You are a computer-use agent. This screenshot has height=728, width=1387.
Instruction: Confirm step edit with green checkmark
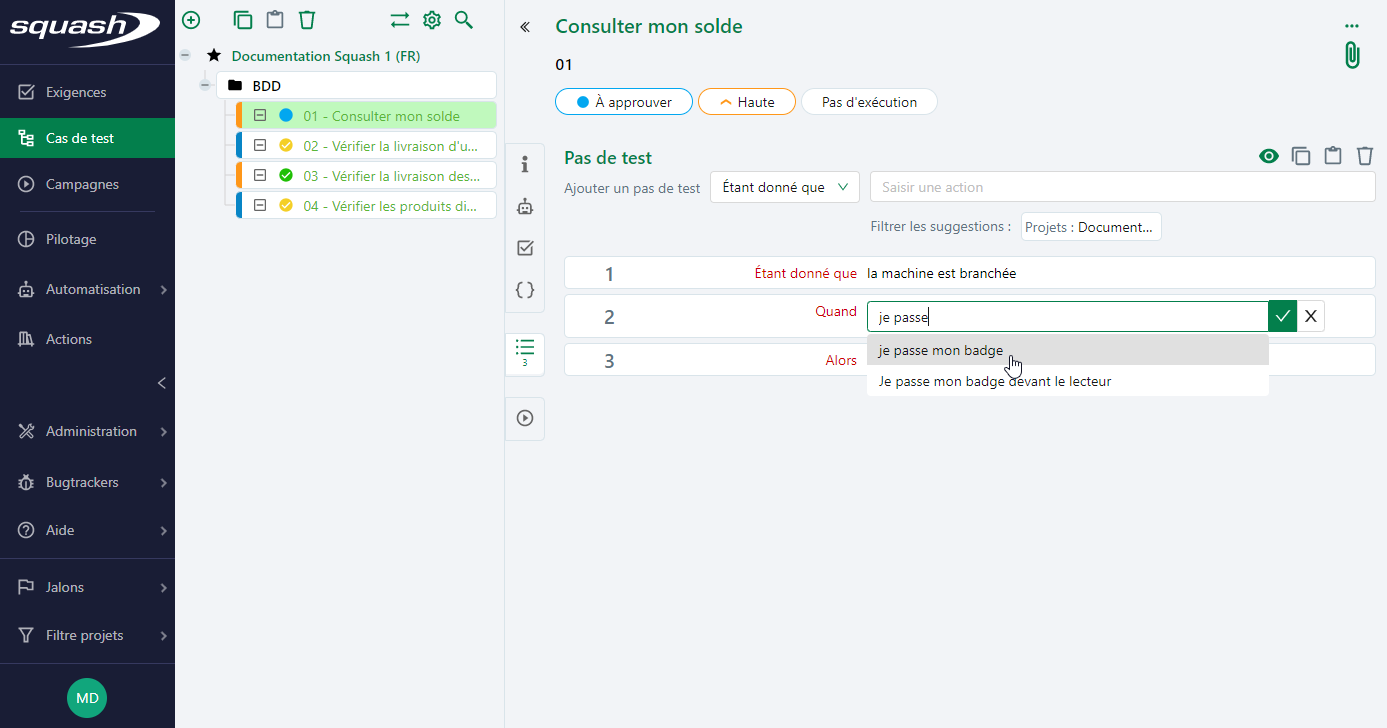click(1282, 317)
